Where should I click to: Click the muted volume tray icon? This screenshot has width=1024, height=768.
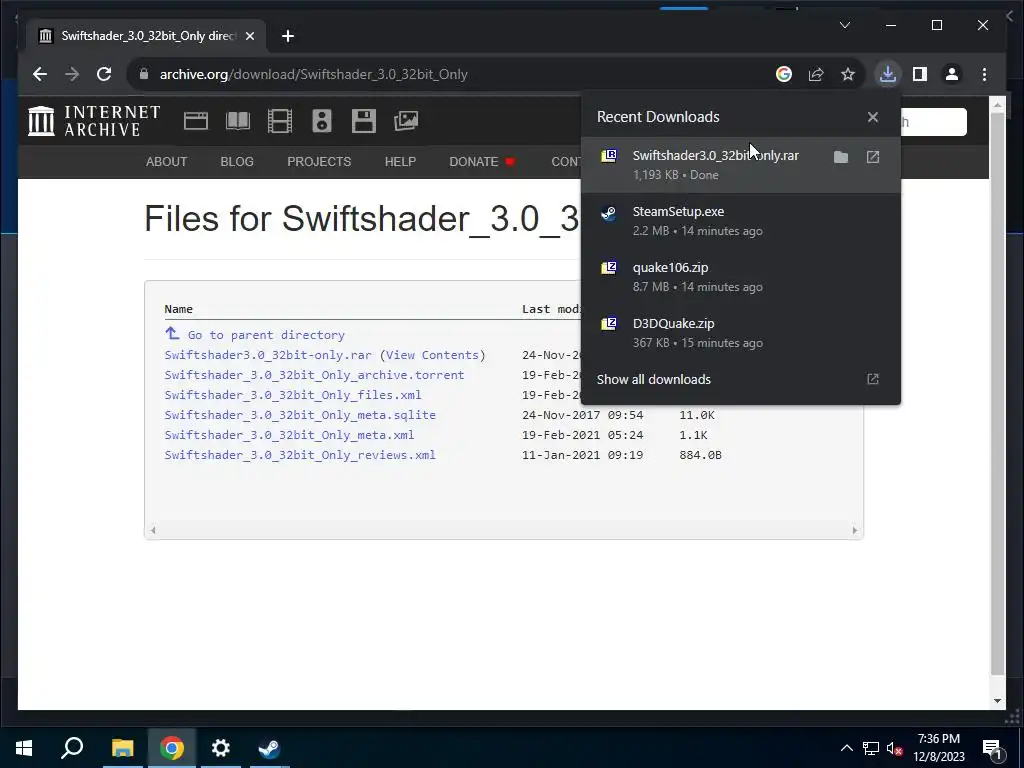tap(894, 748)
